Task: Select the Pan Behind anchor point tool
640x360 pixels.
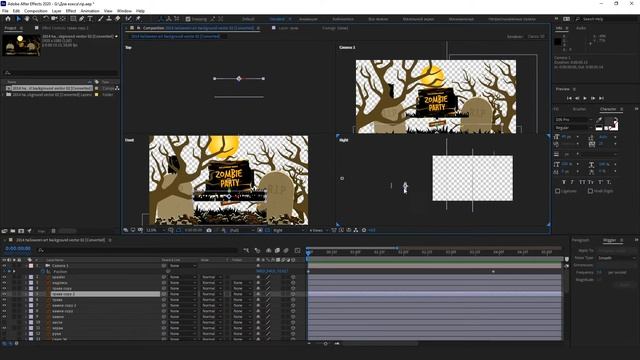Action: (x=63, y=19)
